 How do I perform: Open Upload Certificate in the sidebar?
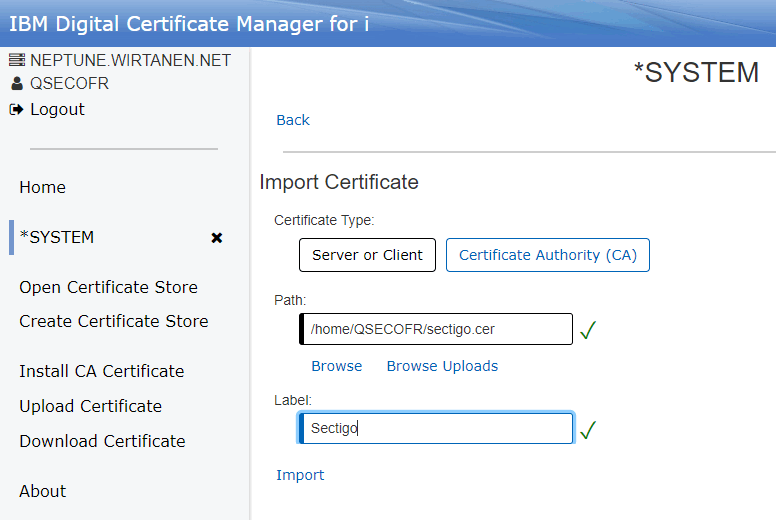point(91,406)
